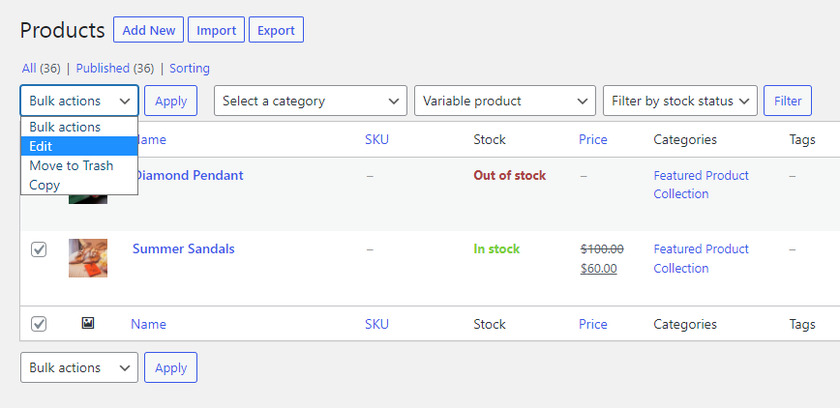
Task: Choose Bulk actions option in open list
Action: tap(79, 127)
